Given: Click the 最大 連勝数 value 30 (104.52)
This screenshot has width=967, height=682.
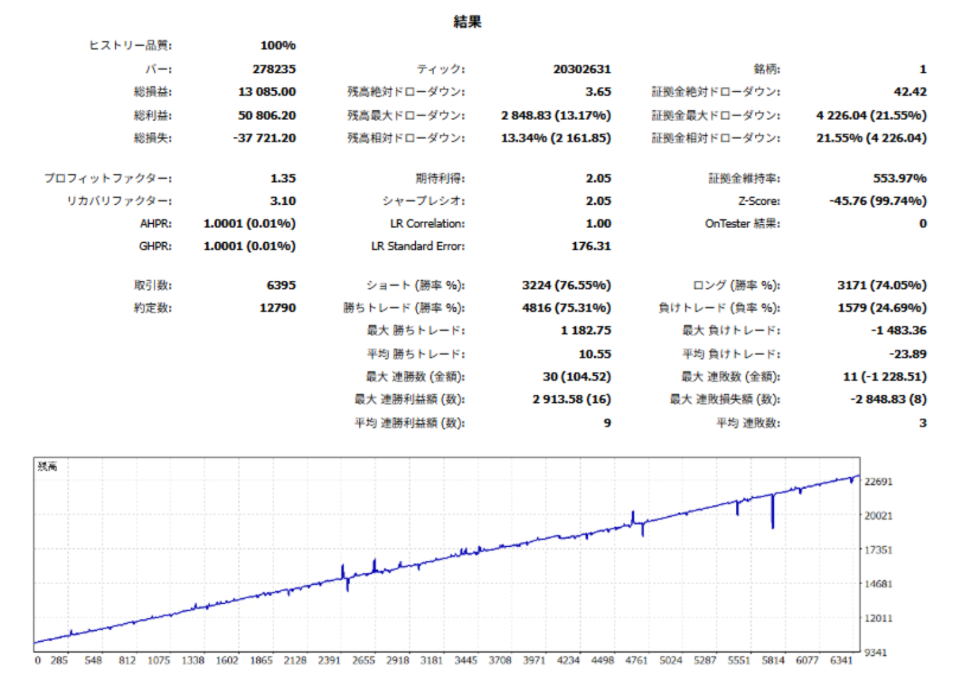Looking at the screenshot, I should 573,376.
